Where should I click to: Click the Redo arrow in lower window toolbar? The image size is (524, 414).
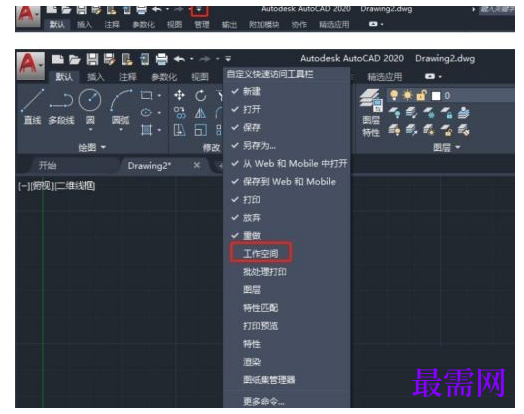(205, 59)
